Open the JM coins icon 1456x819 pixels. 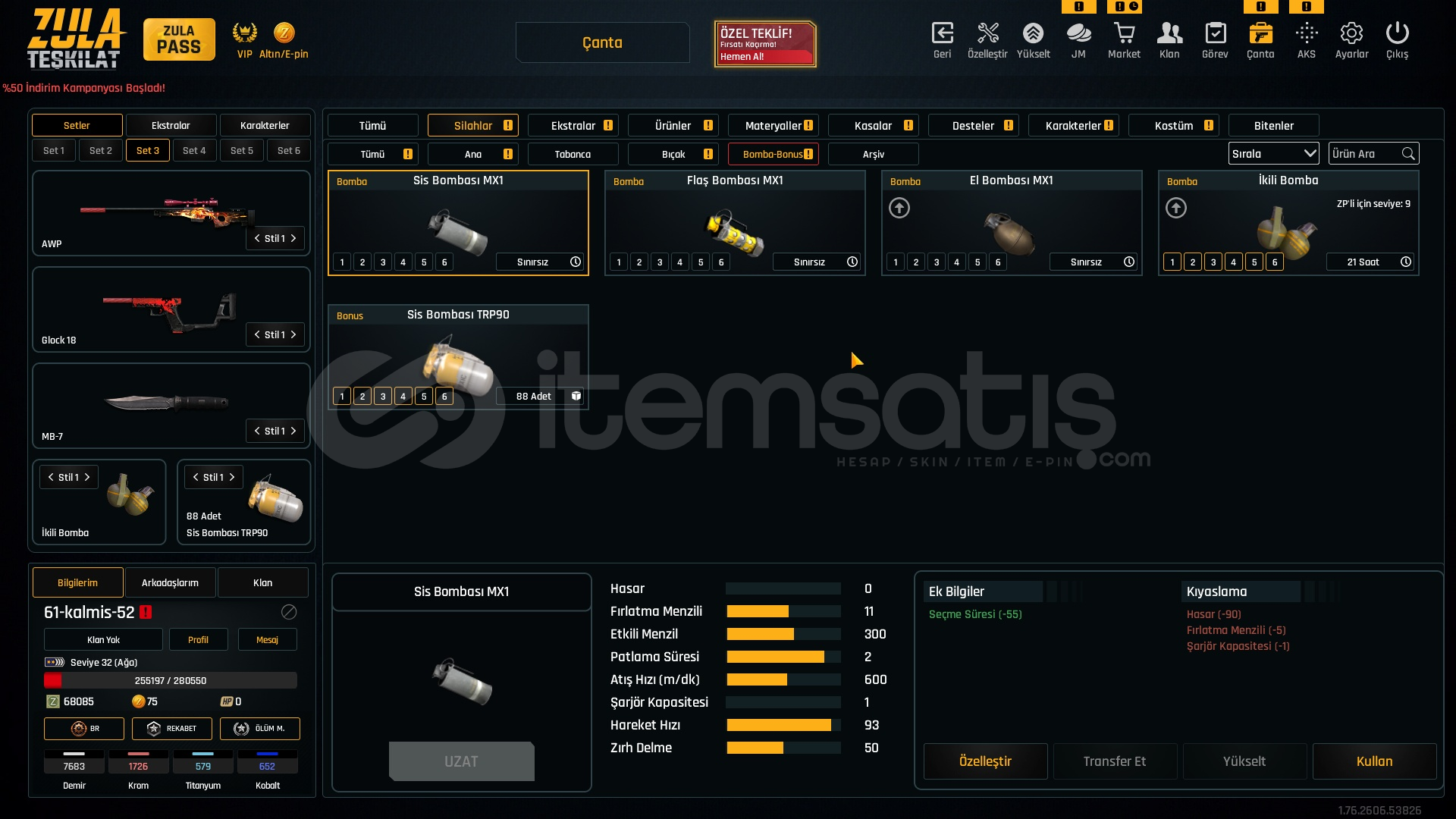[1078, 33]
